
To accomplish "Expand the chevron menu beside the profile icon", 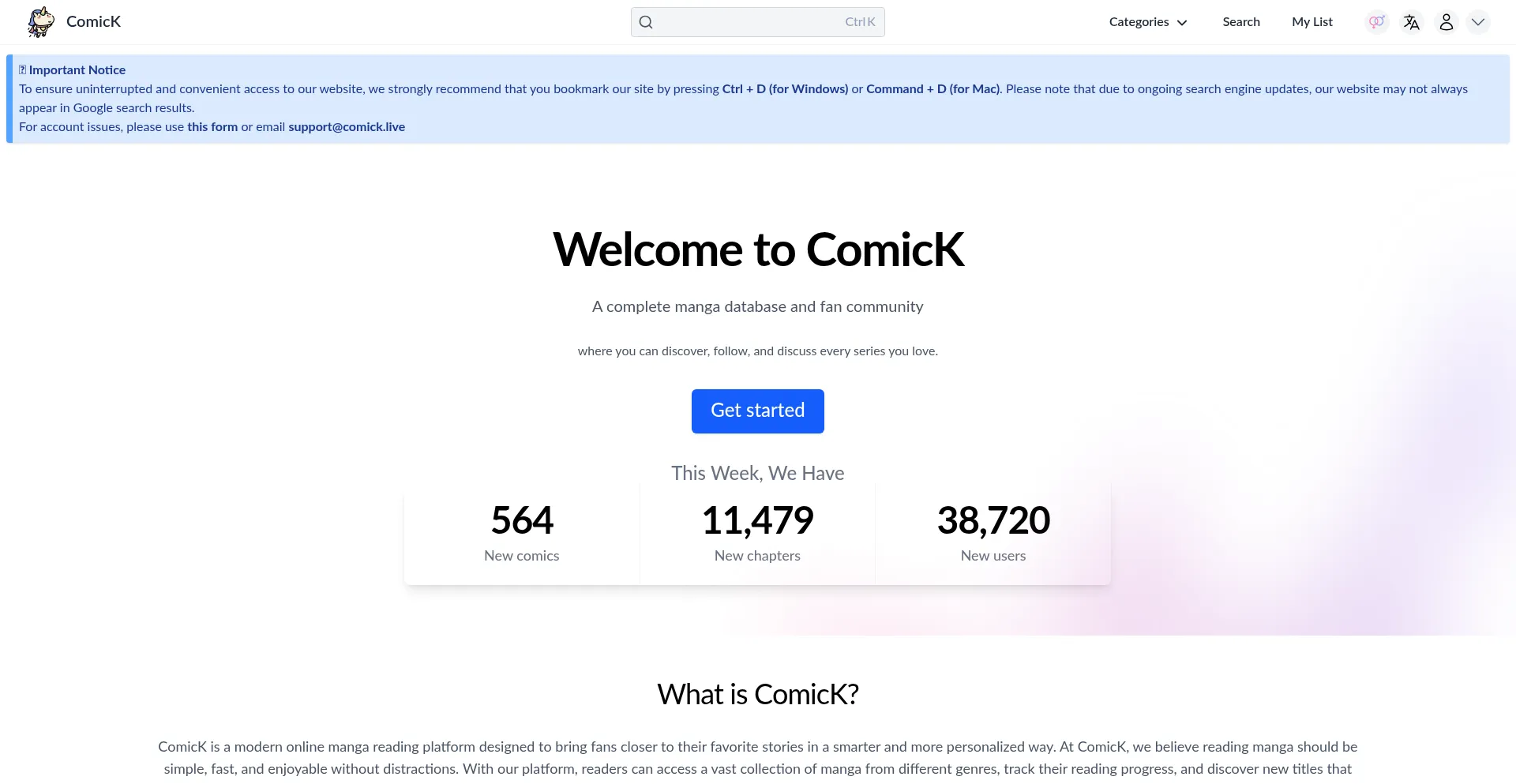I will coord(1478,22).
